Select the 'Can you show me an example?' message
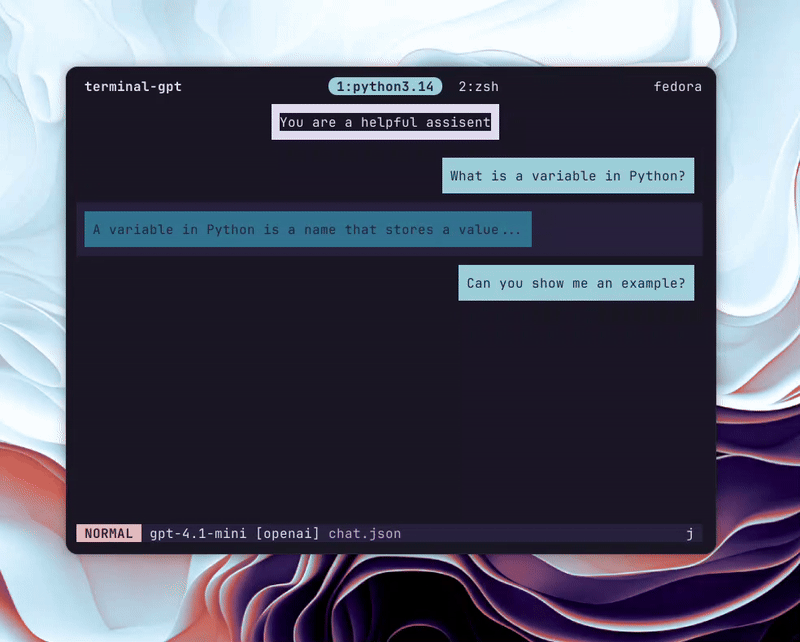This screenshot has height=642, width=800. click(x=575, y=283)
